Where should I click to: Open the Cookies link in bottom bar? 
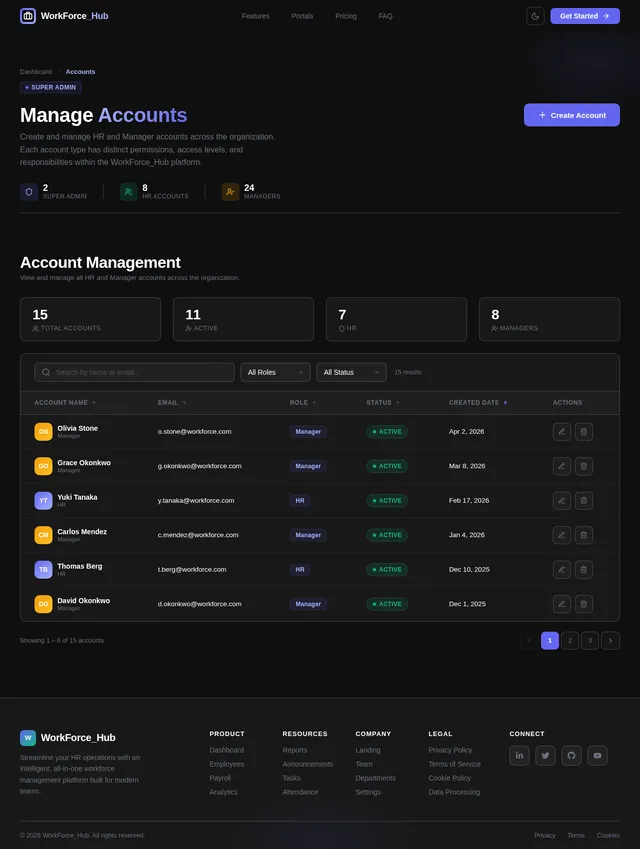tap(608, 835)
